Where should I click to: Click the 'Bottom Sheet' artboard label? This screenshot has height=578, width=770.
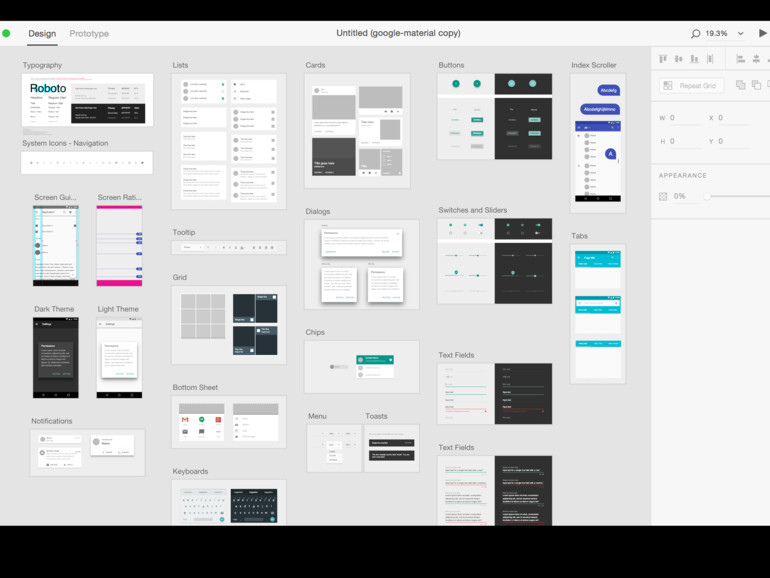pyautogui.click(x=195, y=387)
